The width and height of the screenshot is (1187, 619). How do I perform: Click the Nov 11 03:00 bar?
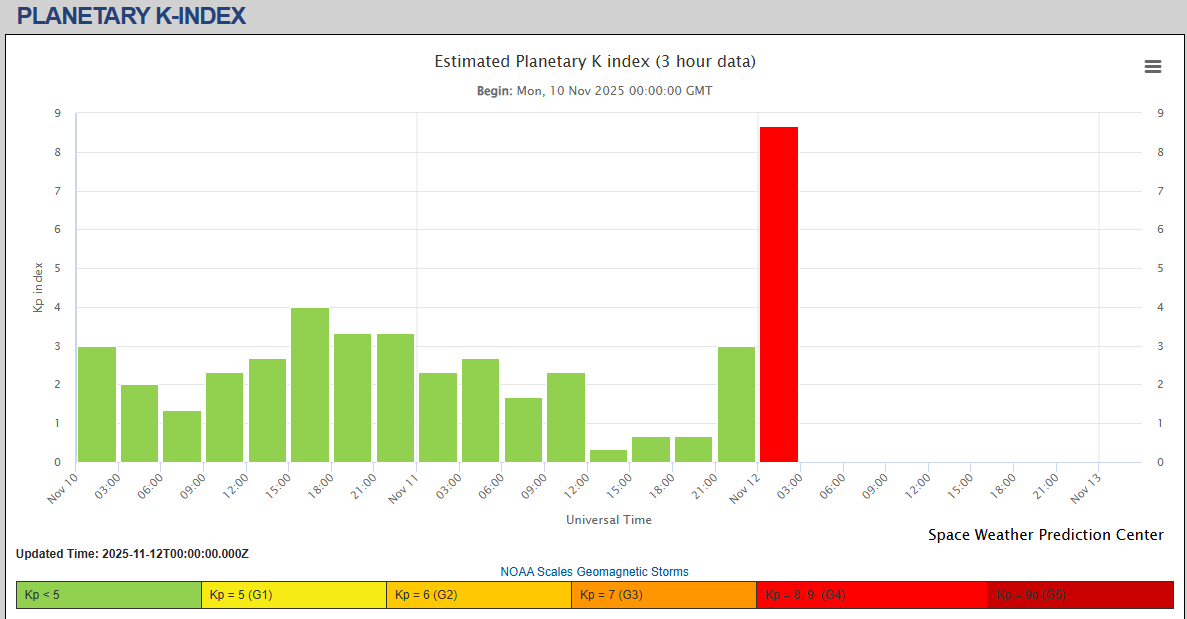pyautogui.click(x=481, y=410)
